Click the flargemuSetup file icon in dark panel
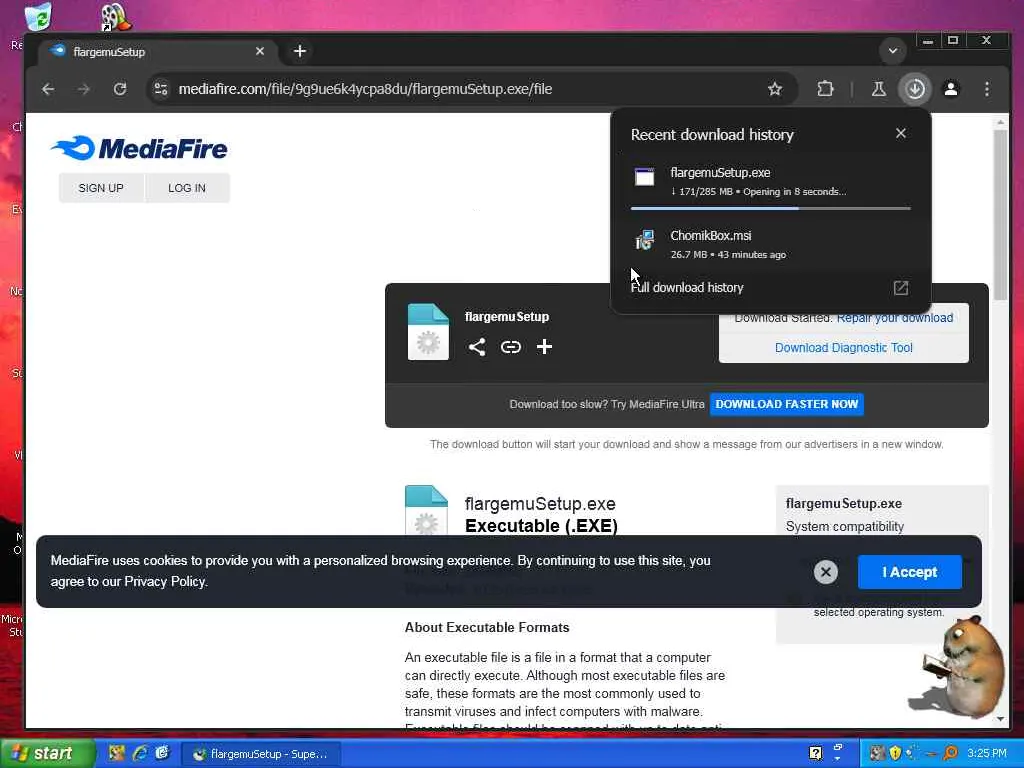 click(x=428, y=332)
